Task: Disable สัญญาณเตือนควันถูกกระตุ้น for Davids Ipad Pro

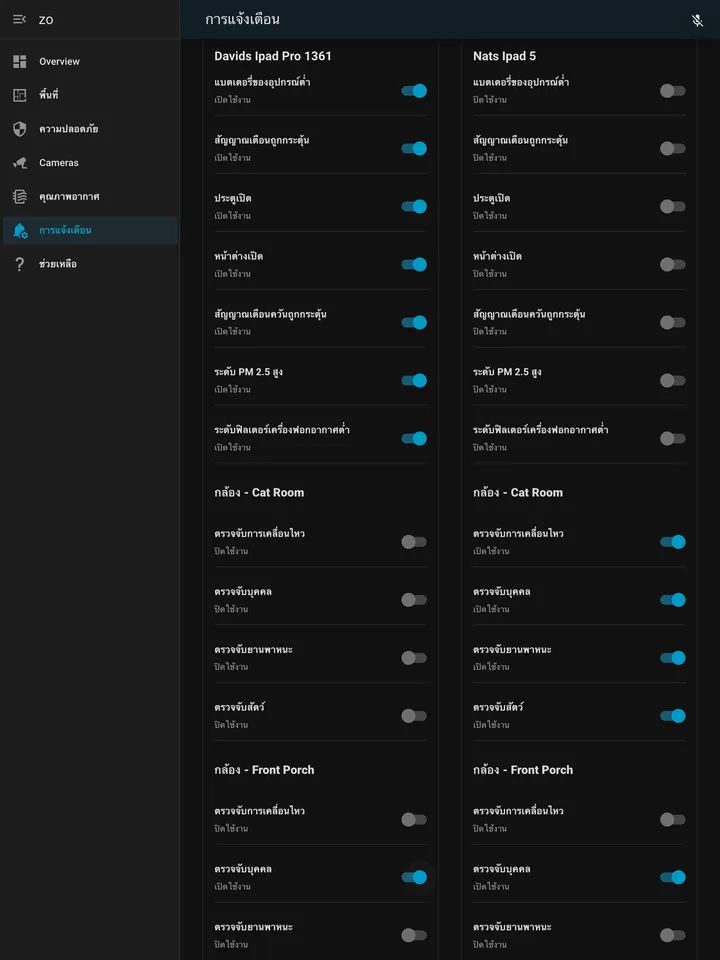Action: 414,323
